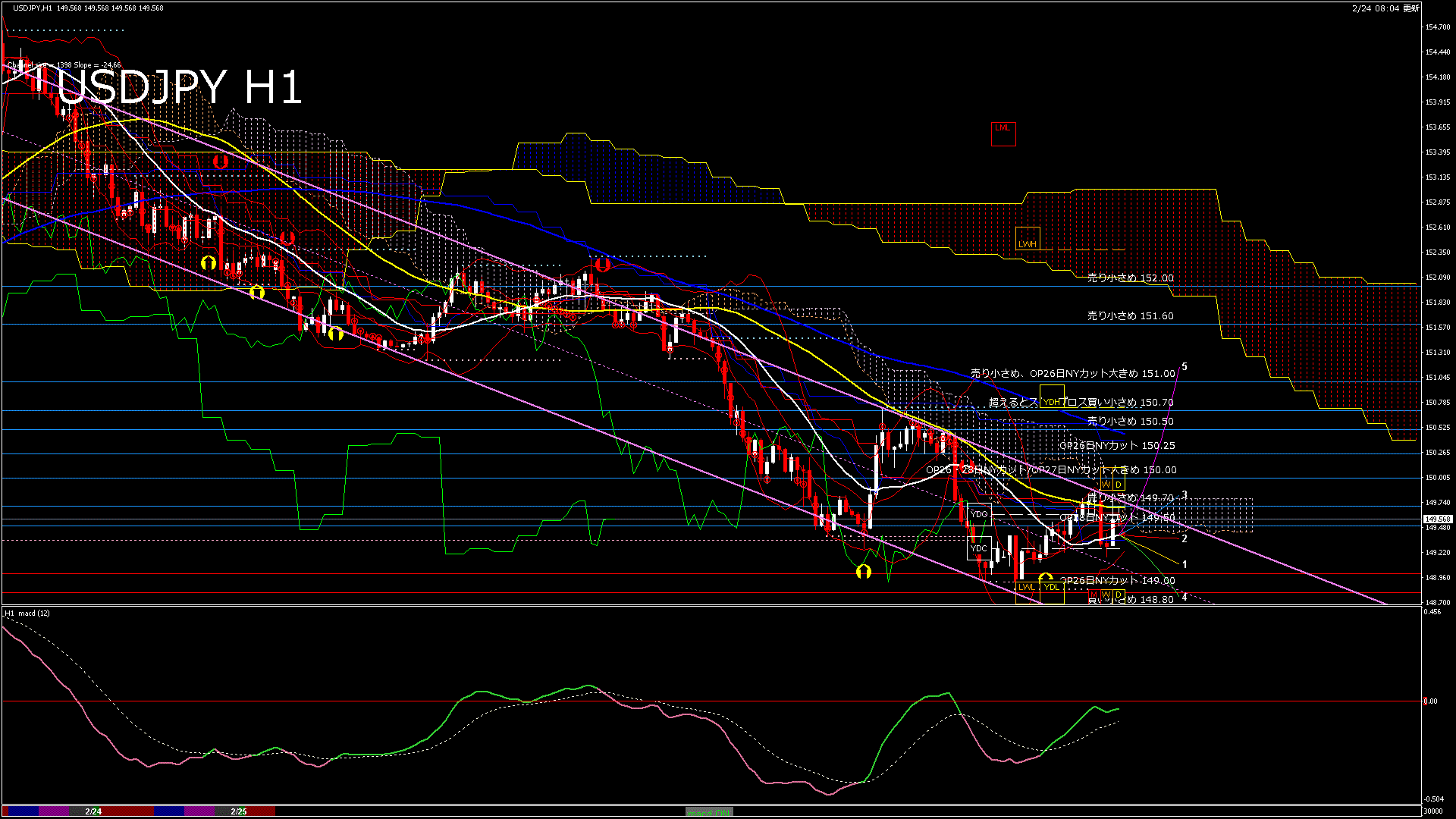Select the 2/25 date session bar
Image resolution: width=1456 pixels, height=819 pixels.
239,811
